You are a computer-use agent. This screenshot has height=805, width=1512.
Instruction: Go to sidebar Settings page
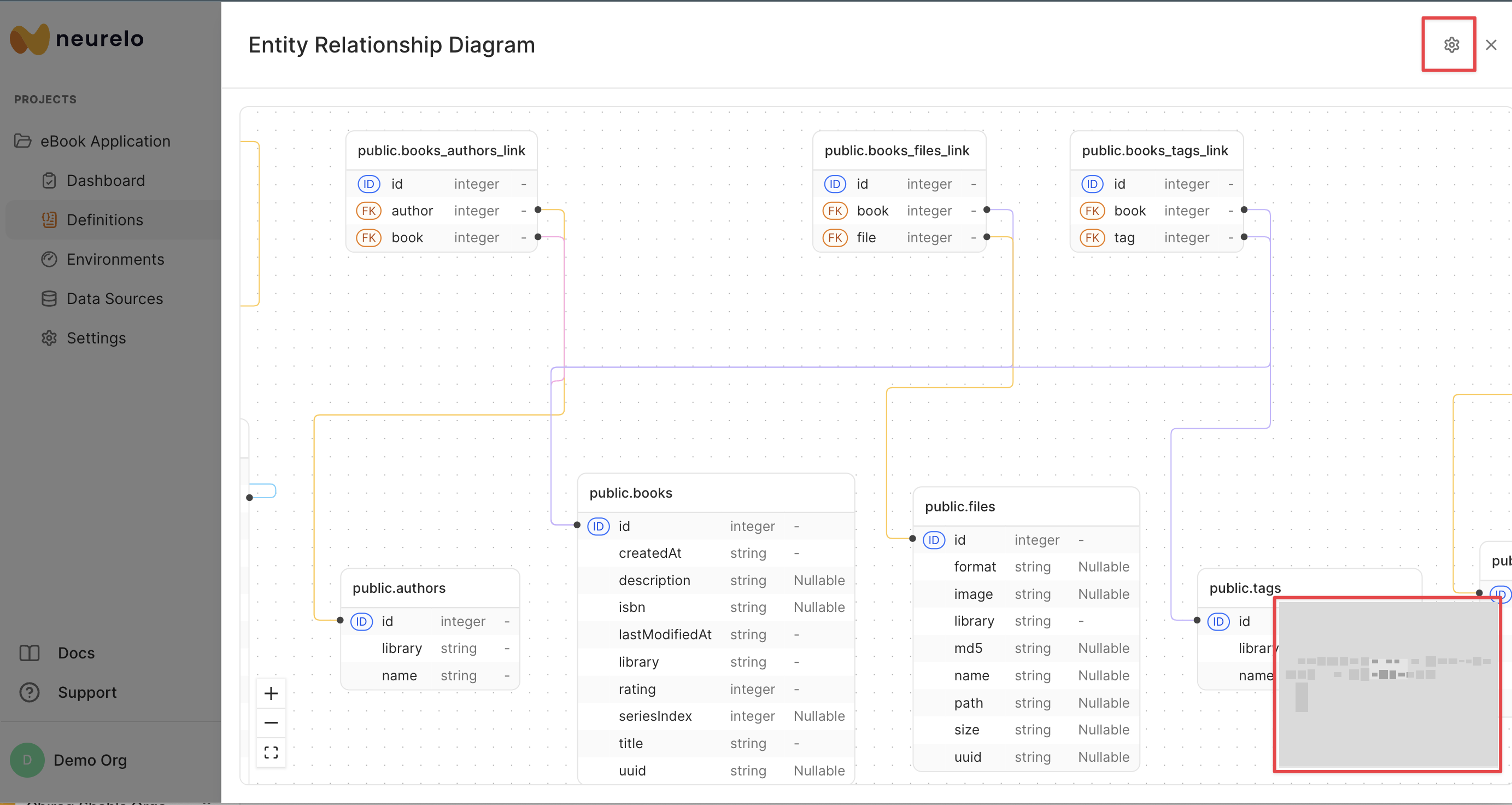pyautogui.click(x=96, y=337)
